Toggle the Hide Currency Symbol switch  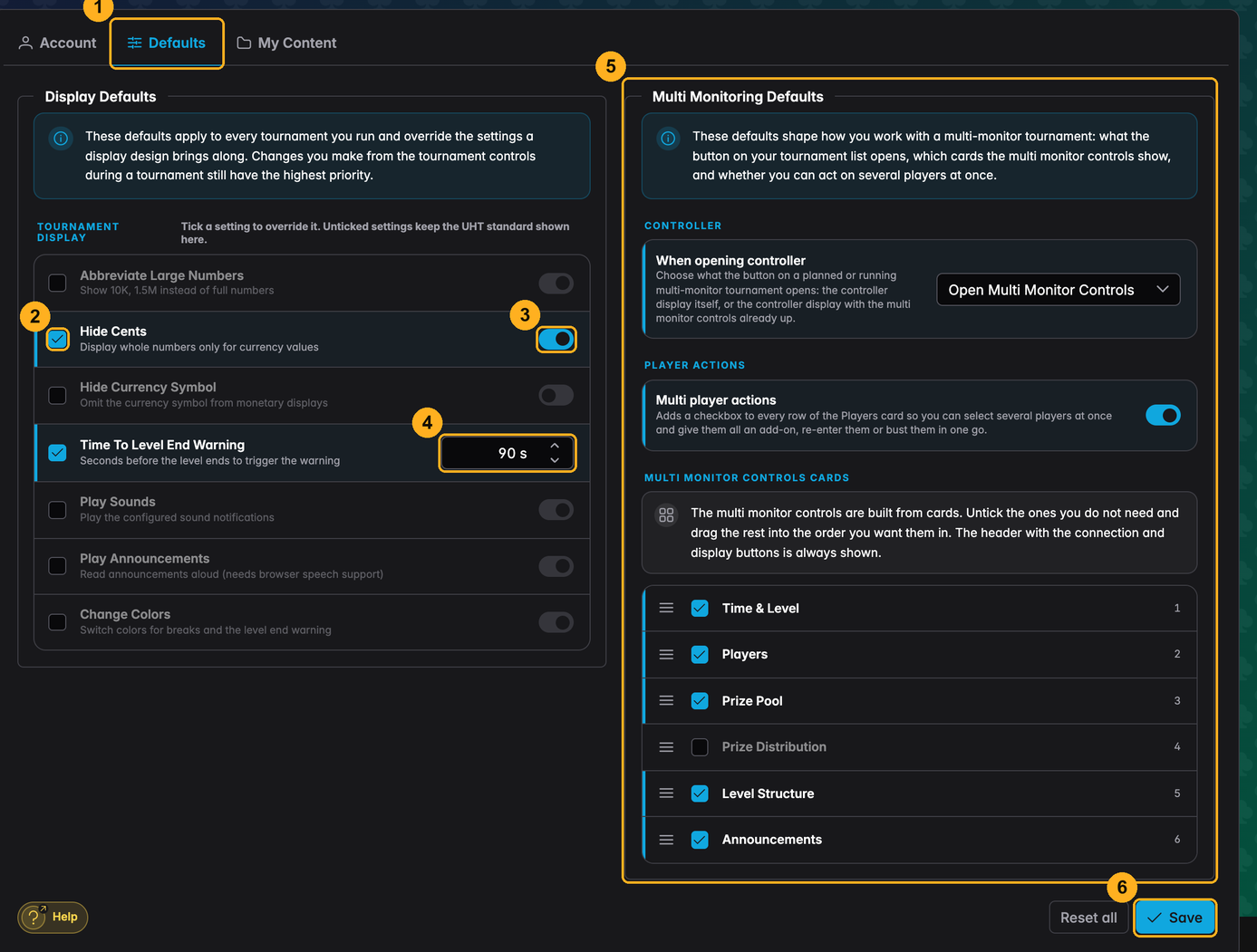[x=556, y=395]
